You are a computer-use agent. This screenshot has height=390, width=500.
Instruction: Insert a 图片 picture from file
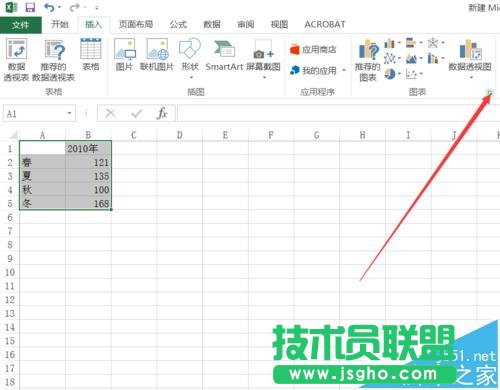click(x=124, y=54)
